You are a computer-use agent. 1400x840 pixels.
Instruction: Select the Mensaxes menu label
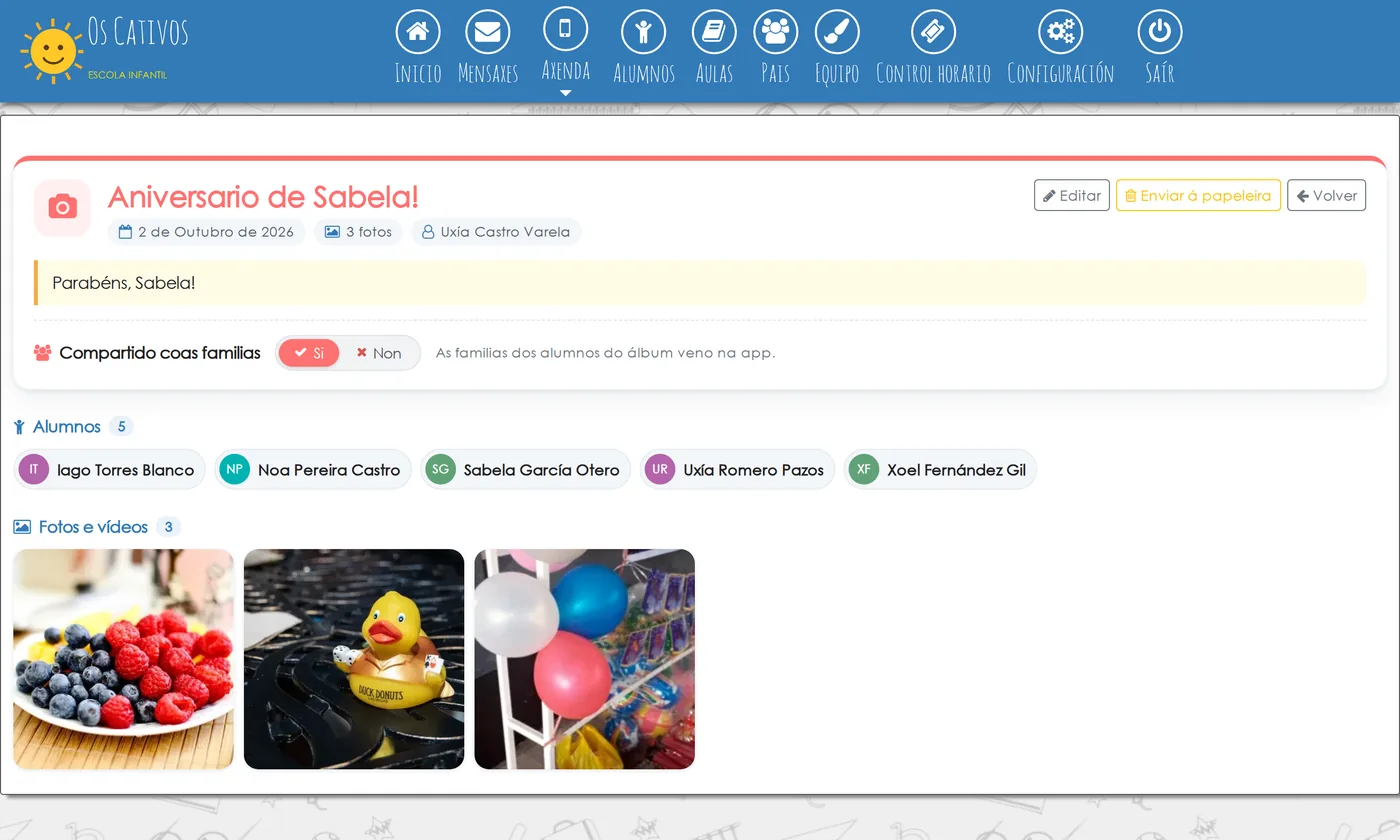pos(488,73)
